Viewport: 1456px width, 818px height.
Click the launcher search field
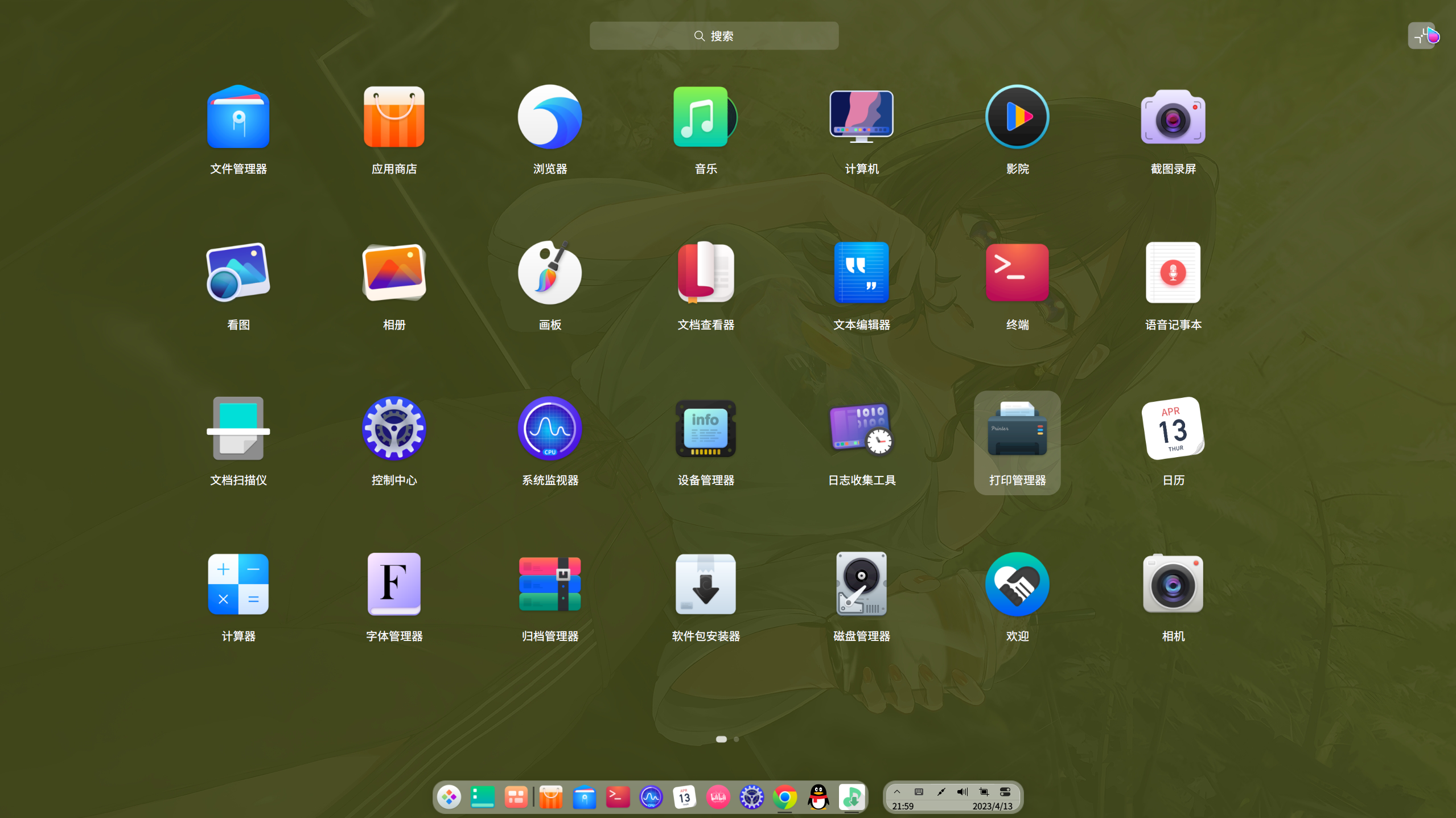point(714,36)
